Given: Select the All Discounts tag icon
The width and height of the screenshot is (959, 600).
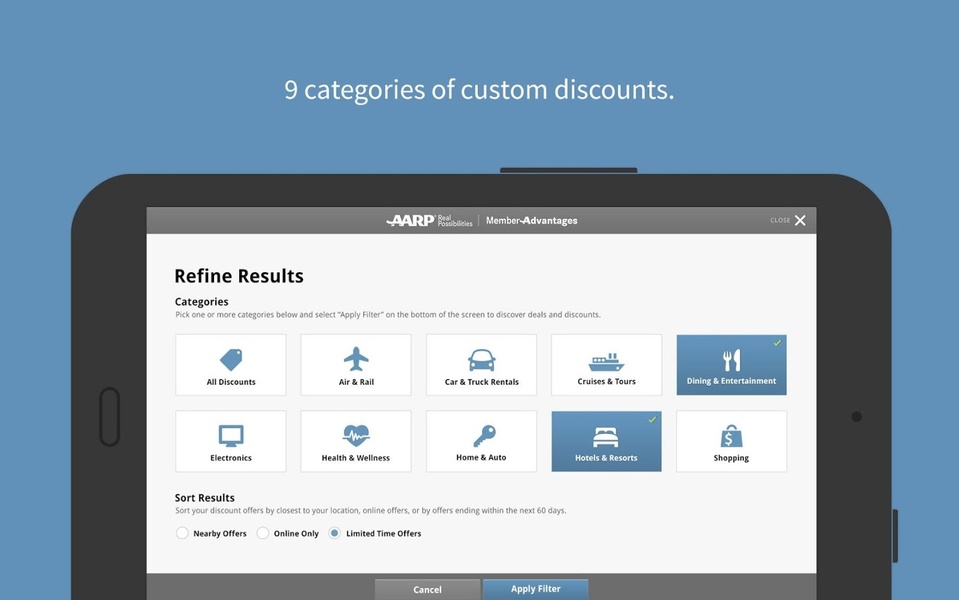Looking at the screenshot, I should click(231, 360).
